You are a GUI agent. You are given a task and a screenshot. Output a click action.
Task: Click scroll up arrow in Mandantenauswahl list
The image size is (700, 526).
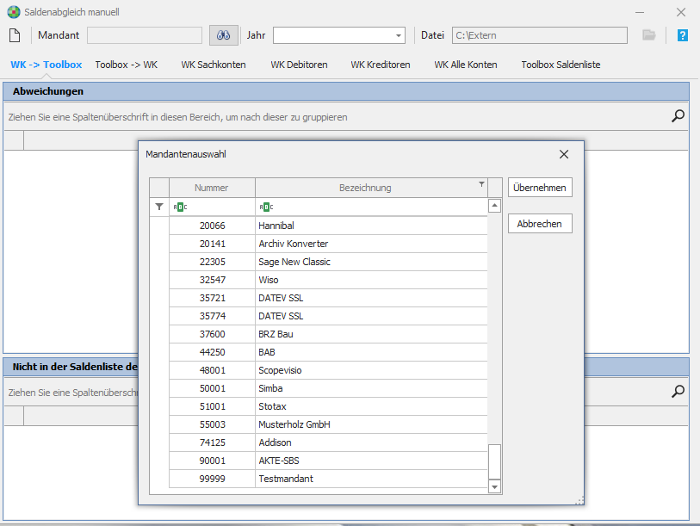tap(494, 206)
